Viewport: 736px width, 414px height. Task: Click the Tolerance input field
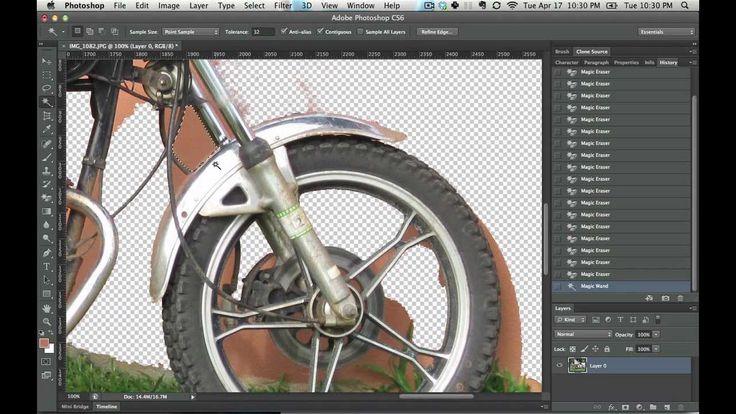263,32
